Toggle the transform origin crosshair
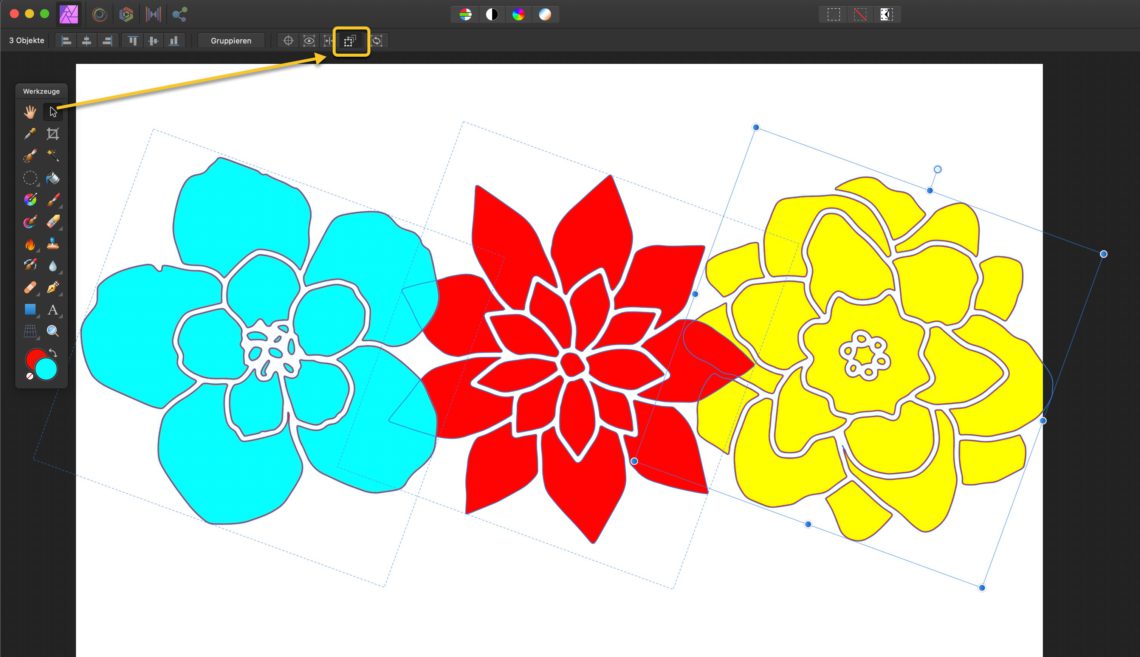This screenshot has width=1140, height=657. 288,41
